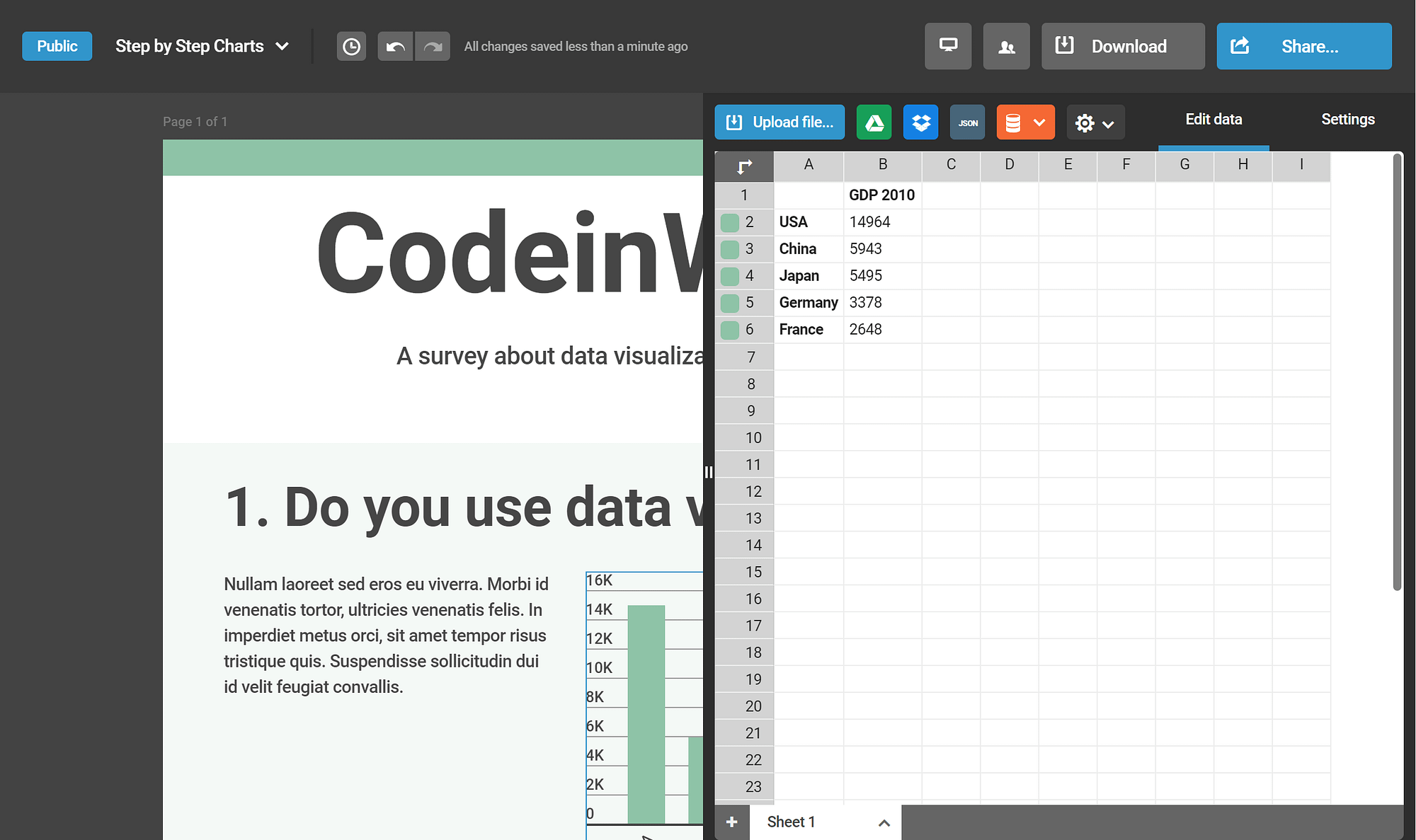1416x840 pixels.
Task: Click the question 1 heading on the page
Action: (x=464, y=507)
